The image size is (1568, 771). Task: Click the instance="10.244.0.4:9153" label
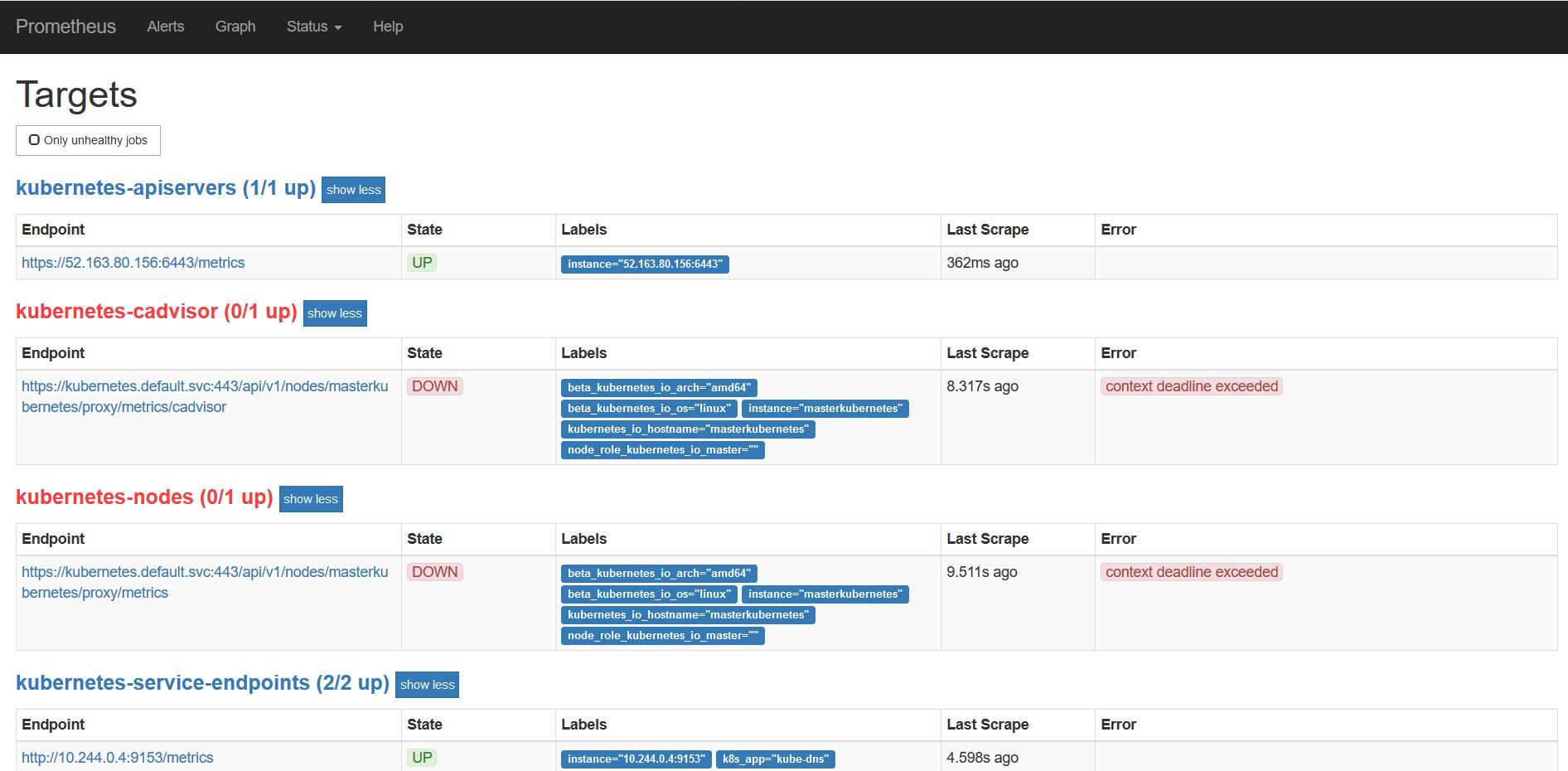click(x=636, y=759)
